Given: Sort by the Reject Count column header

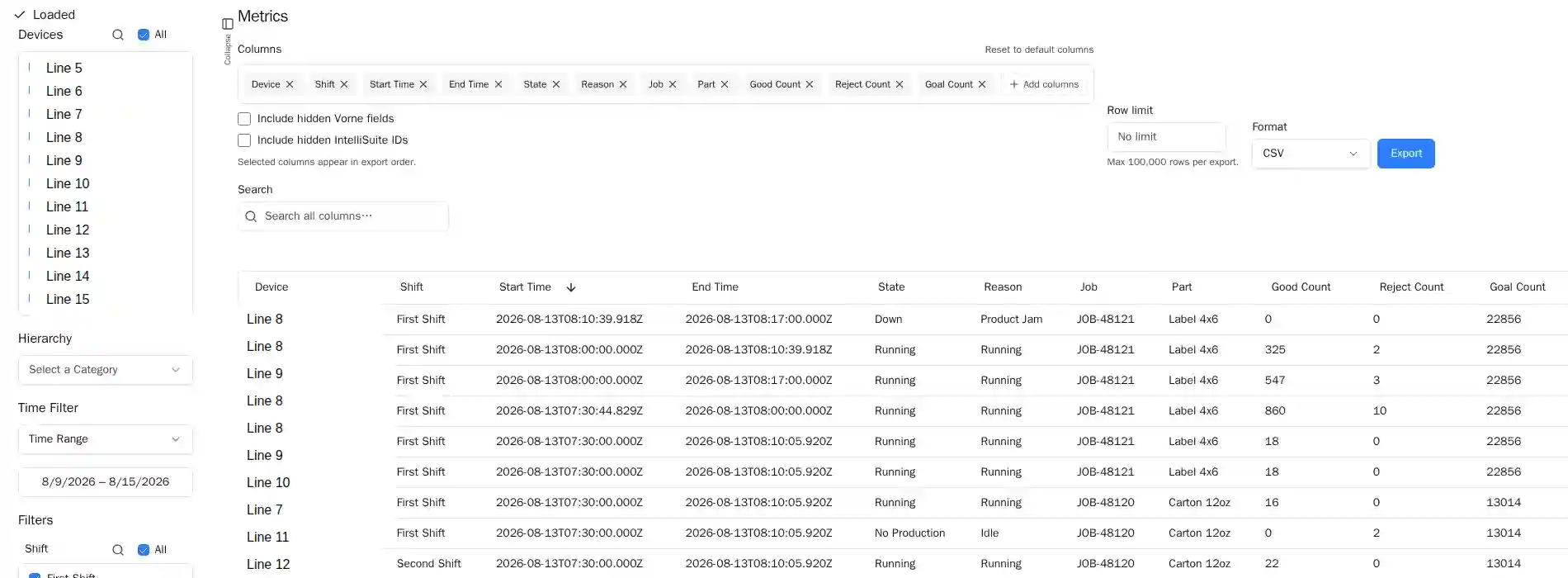Looking at the screenshot, I should coord(1411,287).
